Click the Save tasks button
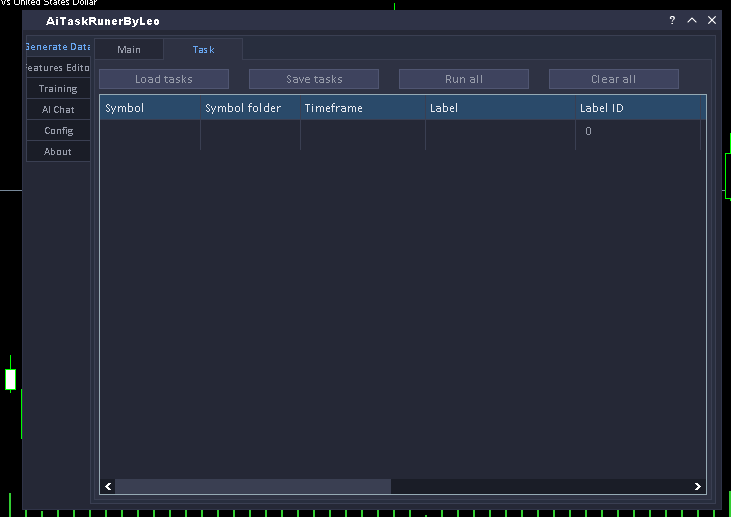This screenshot has width=731, height=518. tap(314, 79)
